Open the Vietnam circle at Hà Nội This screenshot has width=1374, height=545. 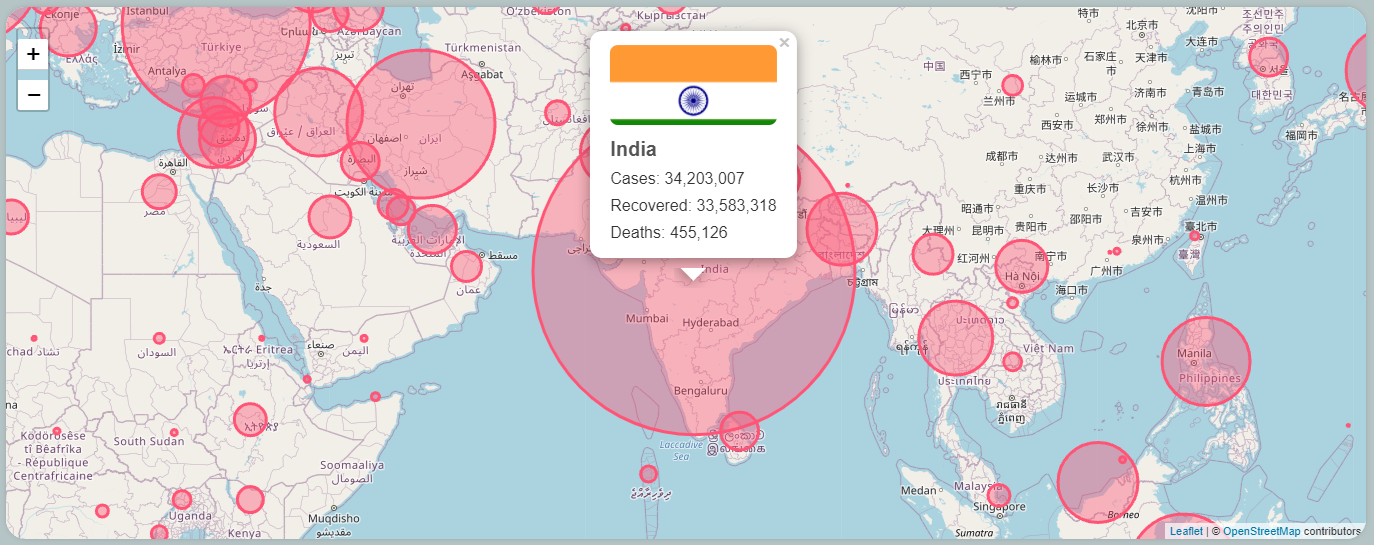click(x=1021, y=267)
